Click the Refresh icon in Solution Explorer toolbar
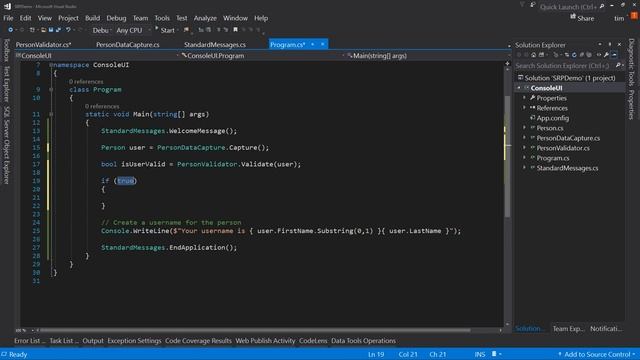640x360 pixels. 574,55
